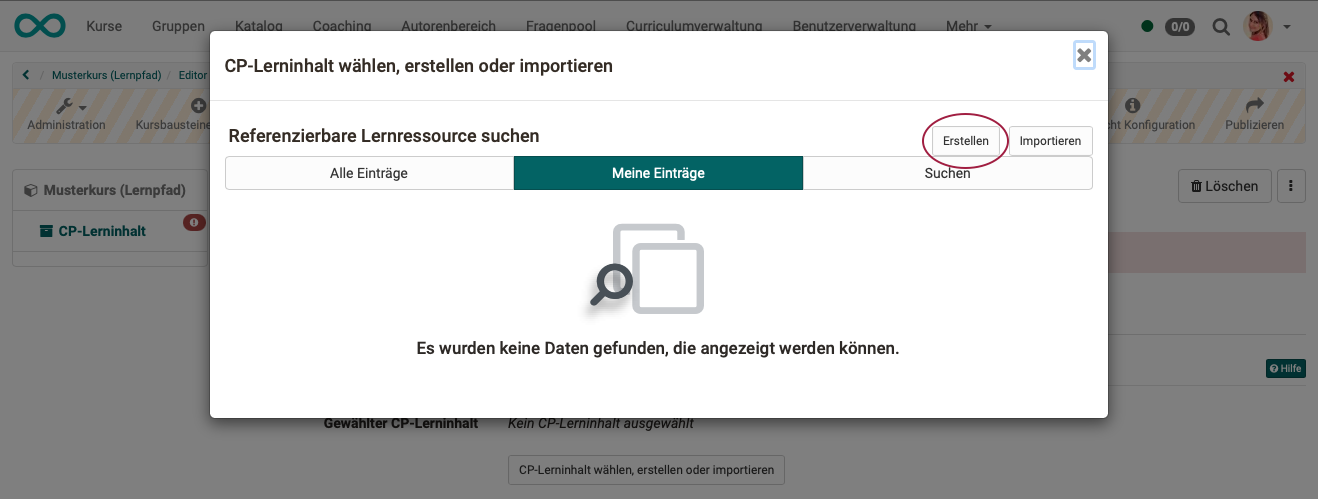The image size is (1318, 499).
Task: Click the user avatar picture
Action: point(1256,26)
